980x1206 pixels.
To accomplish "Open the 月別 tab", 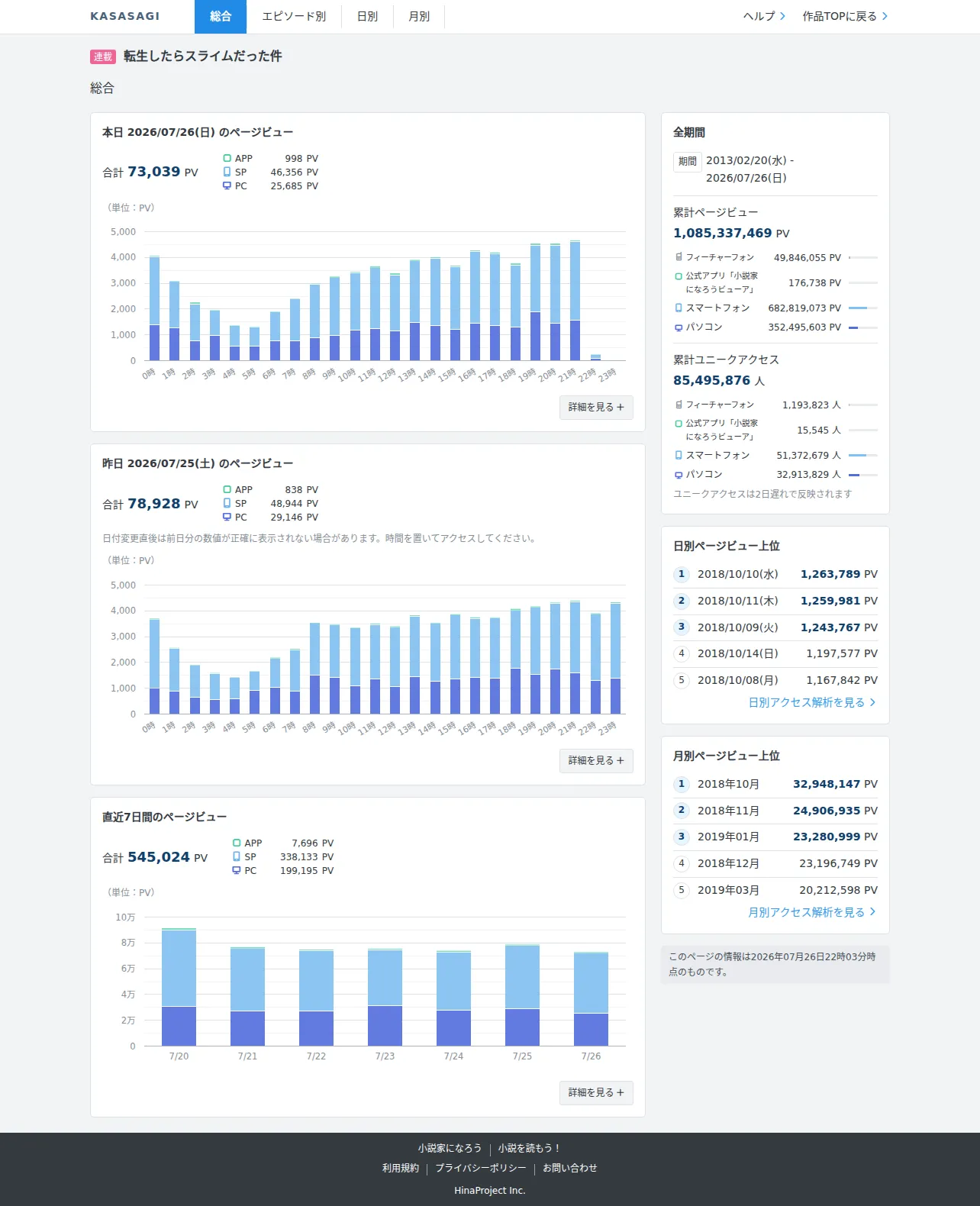I will [x=419, y=16].
